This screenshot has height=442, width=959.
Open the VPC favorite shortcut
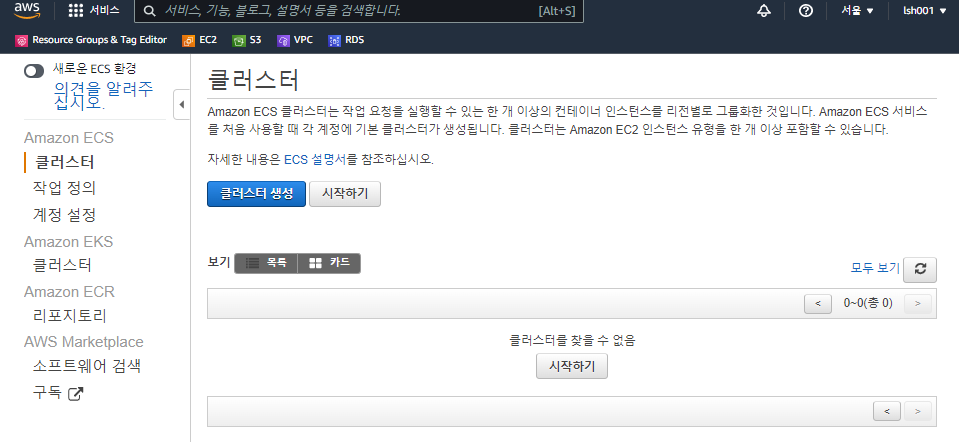click(295, 40)
